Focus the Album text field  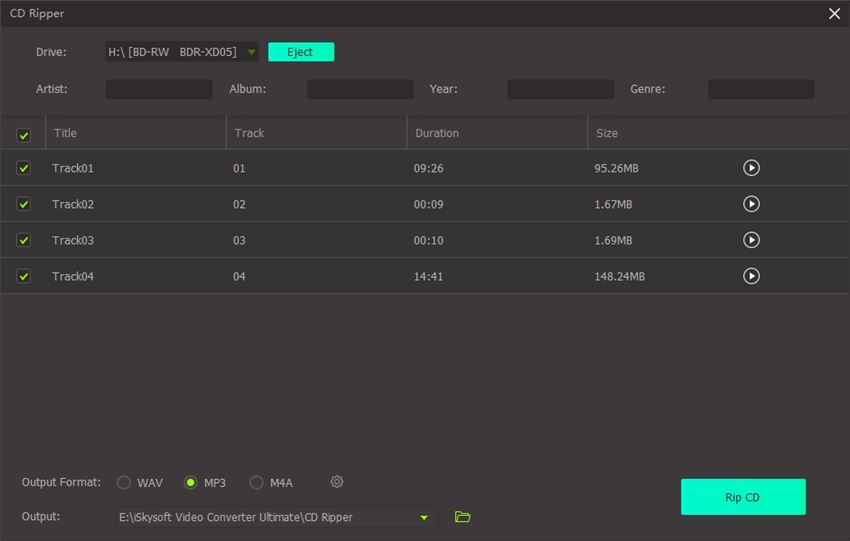(360, 89)
